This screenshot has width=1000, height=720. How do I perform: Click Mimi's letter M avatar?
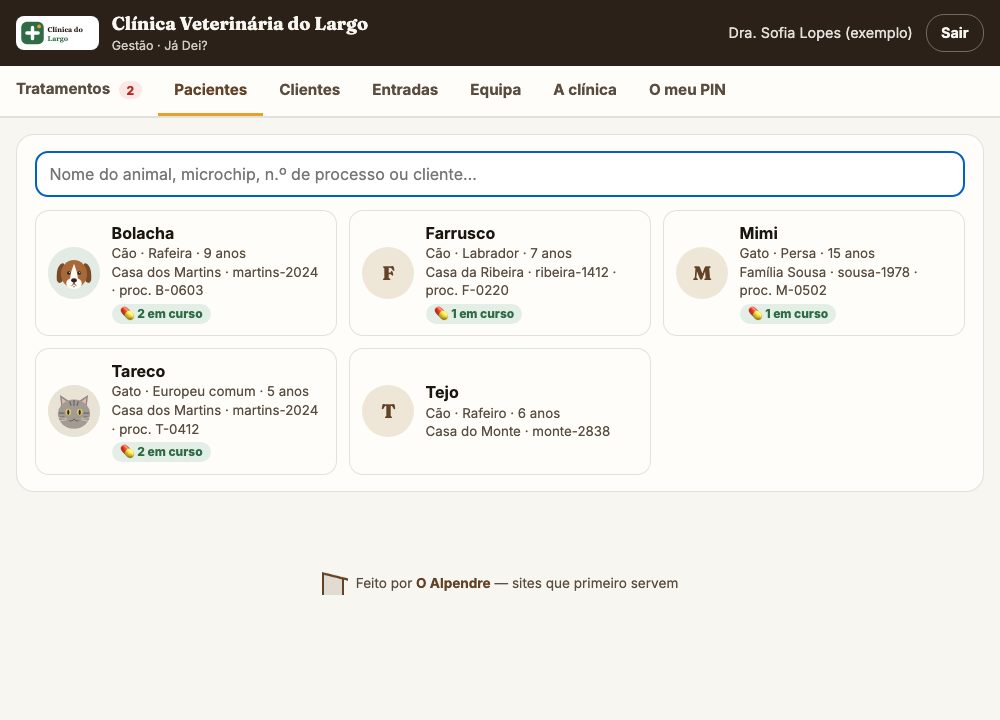click(702, 273)
